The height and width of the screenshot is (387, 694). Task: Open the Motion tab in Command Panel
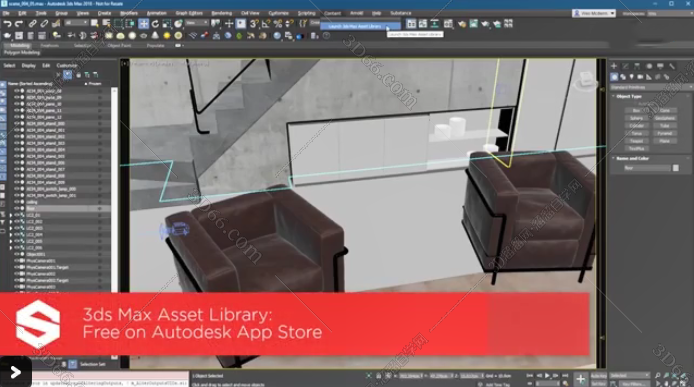point(649,66)
